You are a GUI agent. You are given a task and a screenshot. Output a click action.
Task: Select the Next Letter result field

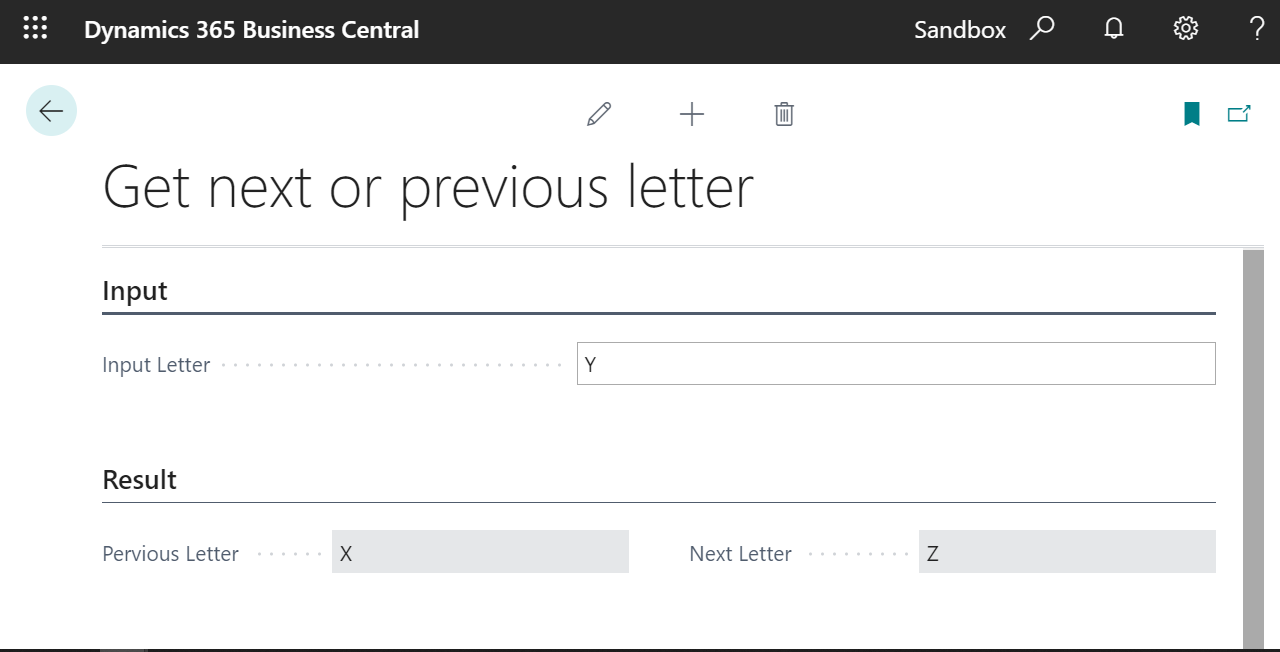click(x=1067, y=552)
